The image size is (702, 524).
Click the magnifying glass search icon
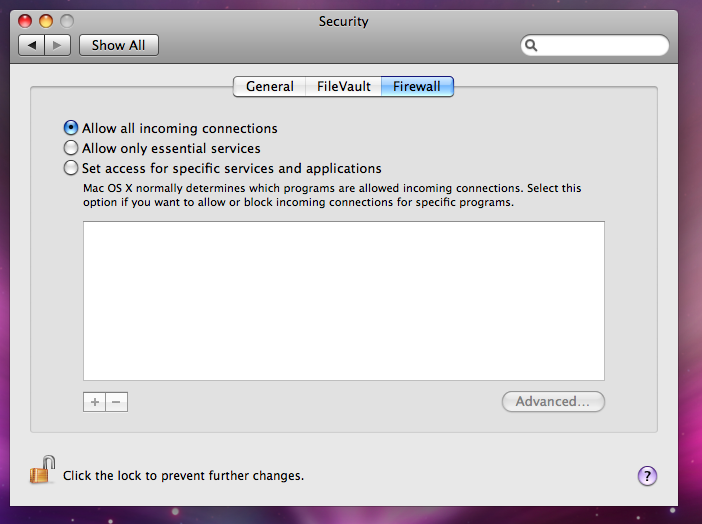tap(531, 45)
